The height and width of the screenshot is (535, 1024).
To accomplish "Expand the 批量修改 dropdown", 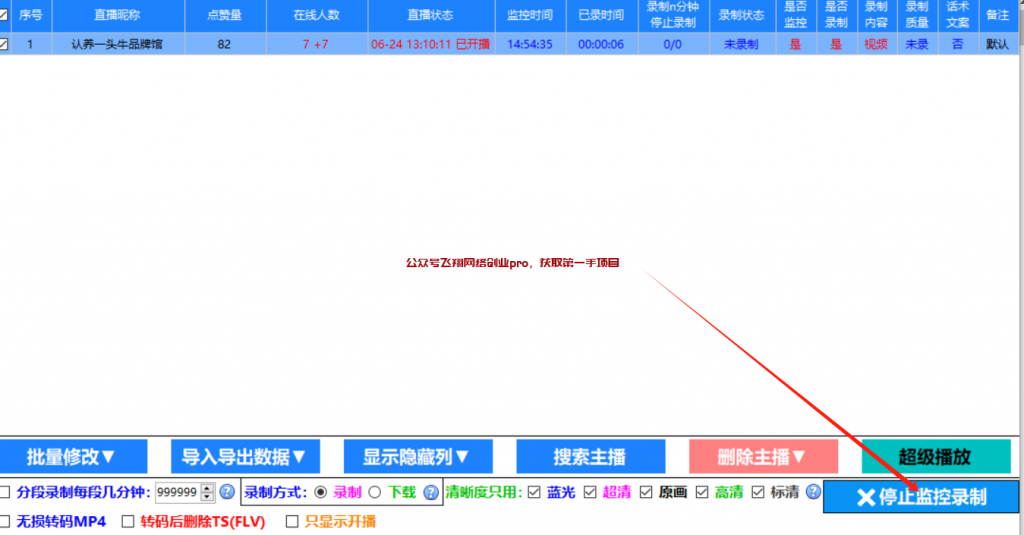I will pos(72,457).
